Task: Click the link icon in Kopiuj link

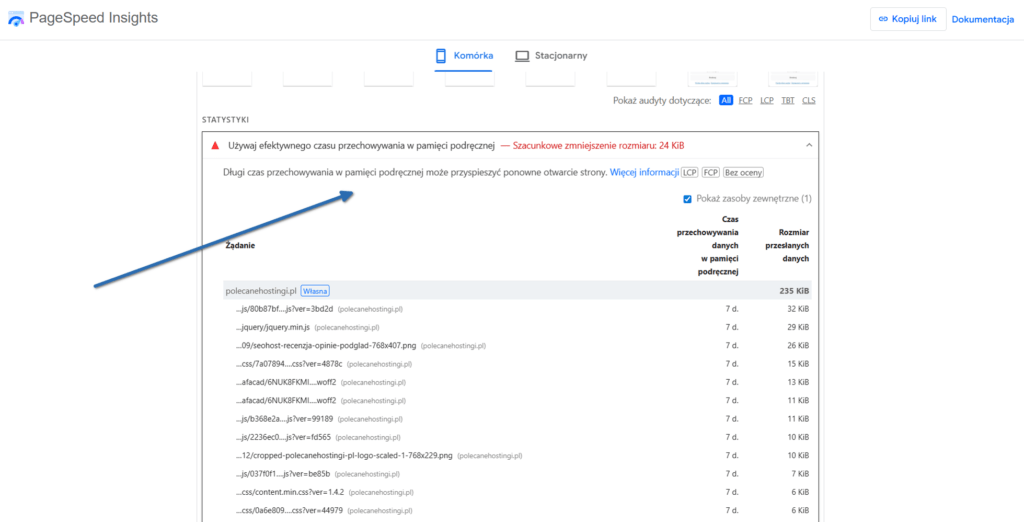Action: (883, 19)
